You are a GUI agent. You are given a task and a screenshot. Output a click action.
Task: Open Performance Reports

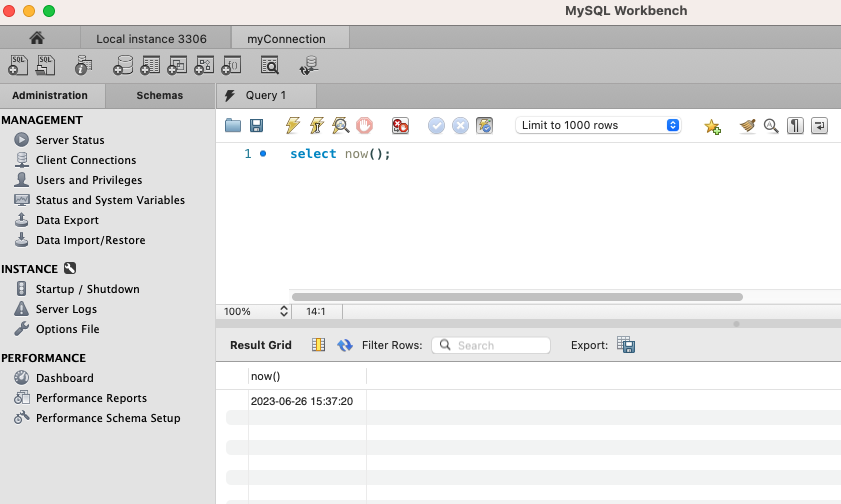pyautogui.click(x=91, y=398)
